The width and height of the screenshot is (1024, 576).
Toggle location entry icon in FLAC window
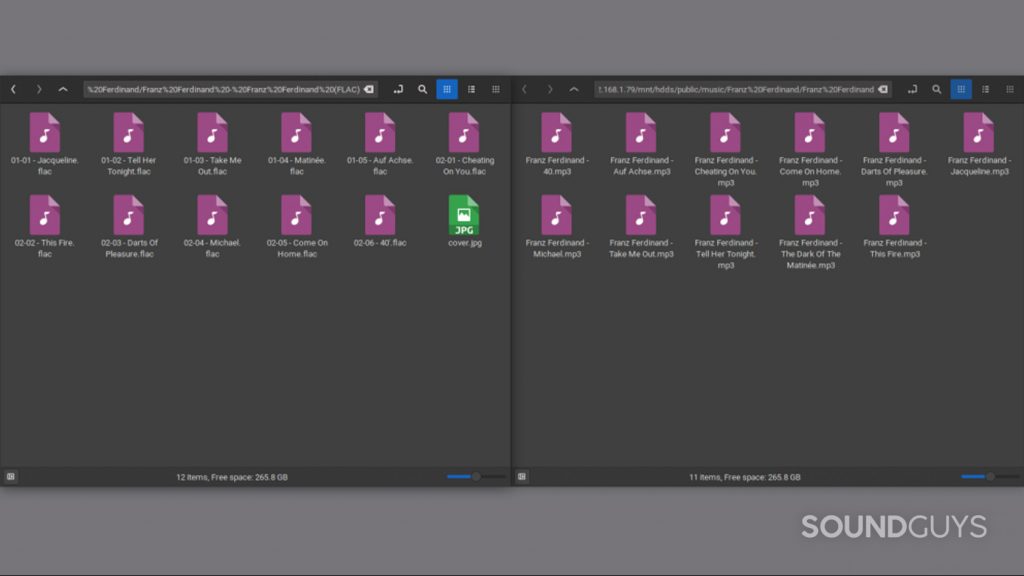[398, 89]
